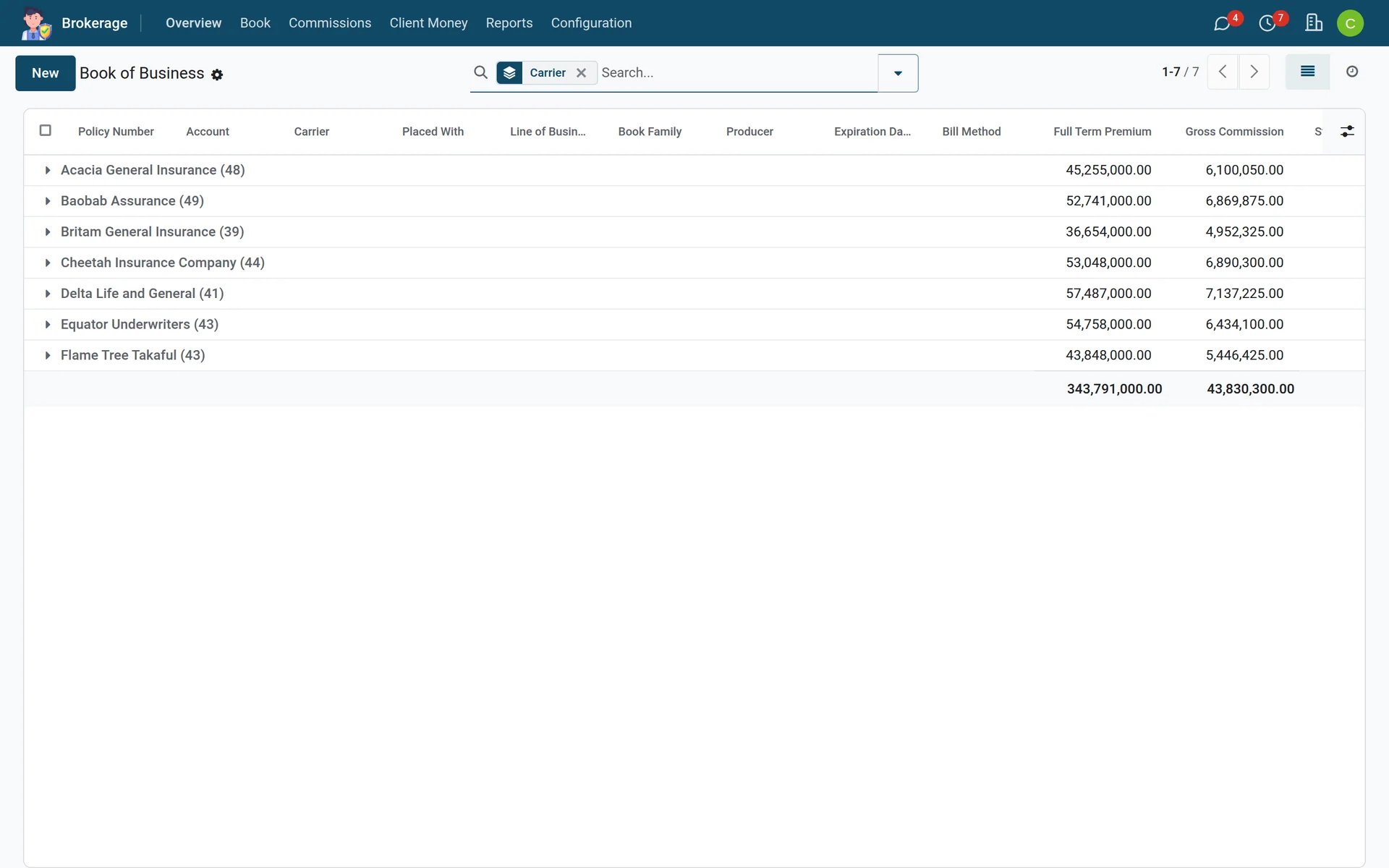Sort by Full Term Premium column

tap(1102, 132)
